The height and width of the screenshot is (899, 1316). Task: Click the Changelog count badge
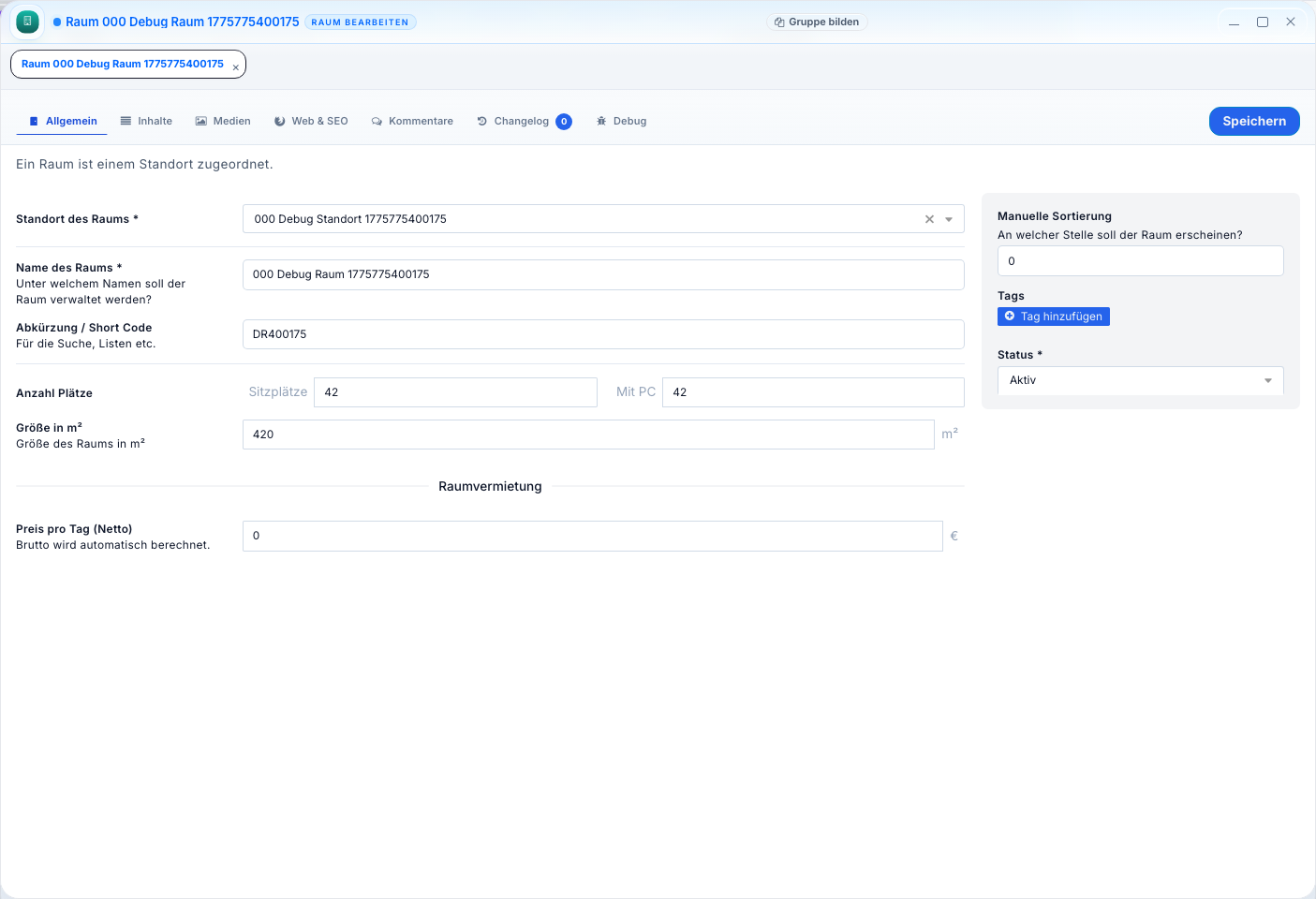[x=564, y=122]
